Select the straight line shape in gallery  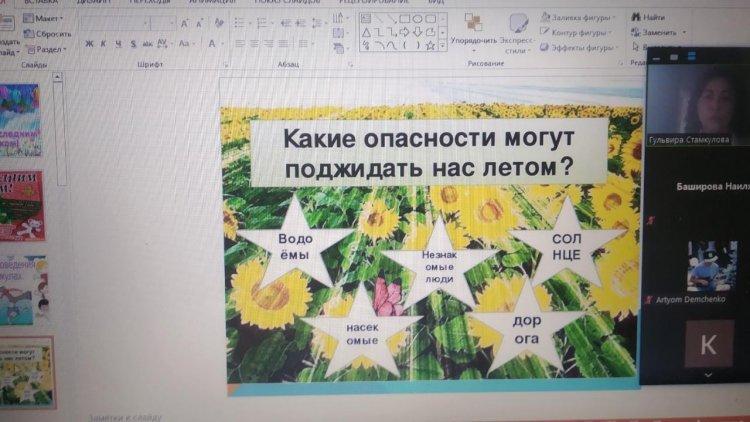(x=379, y=19)
